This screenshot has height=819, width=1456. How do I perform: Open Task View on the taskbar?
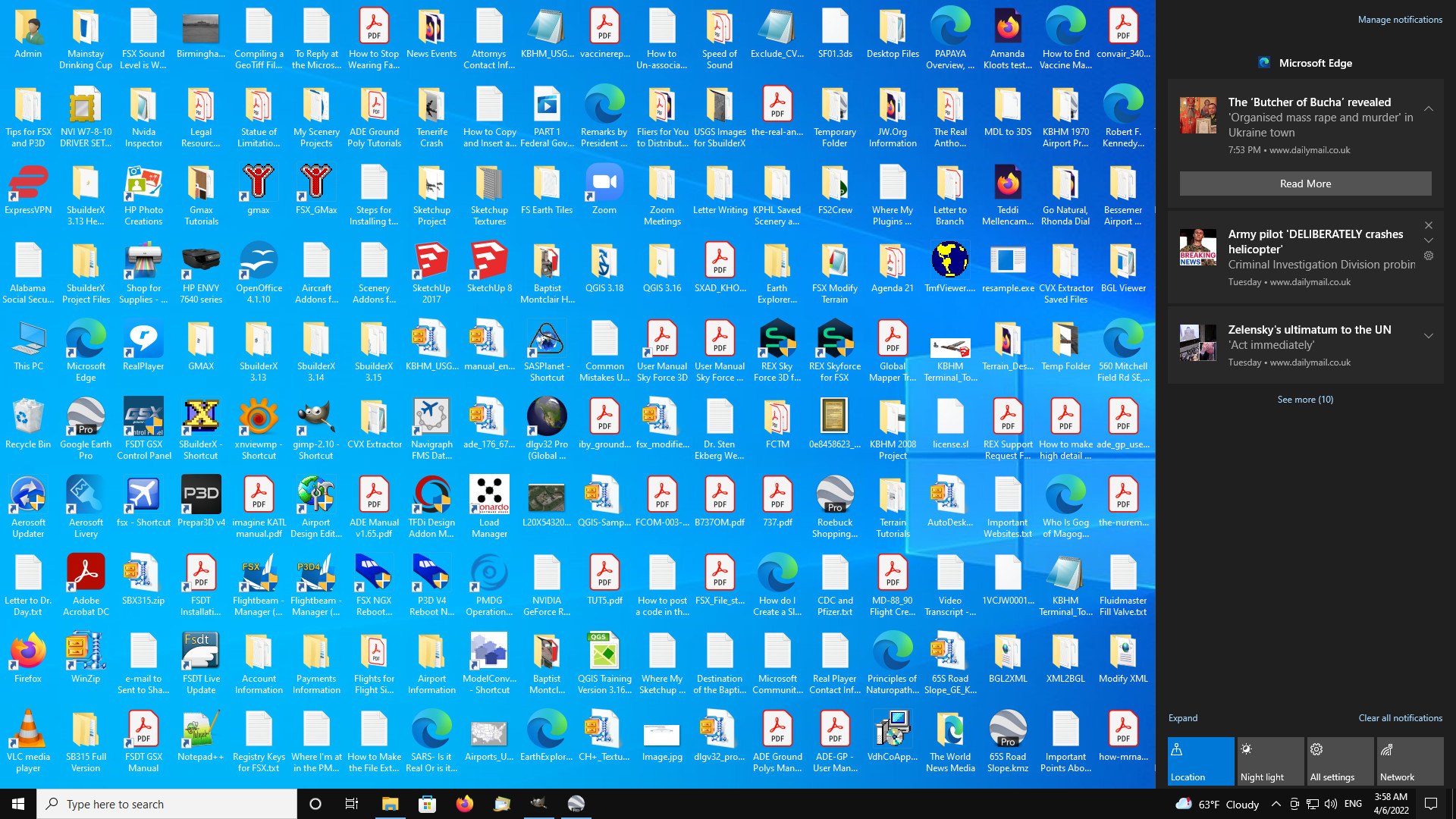pyautogui.click(x=352, y=804)
